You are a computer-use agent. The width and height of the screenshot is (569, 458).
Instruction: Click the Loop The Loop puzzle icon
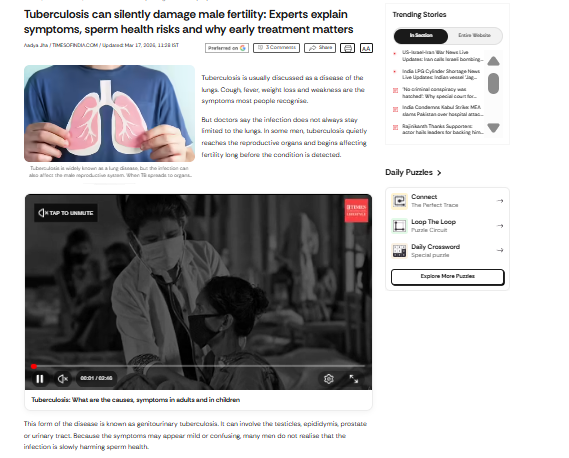[399, 226]
